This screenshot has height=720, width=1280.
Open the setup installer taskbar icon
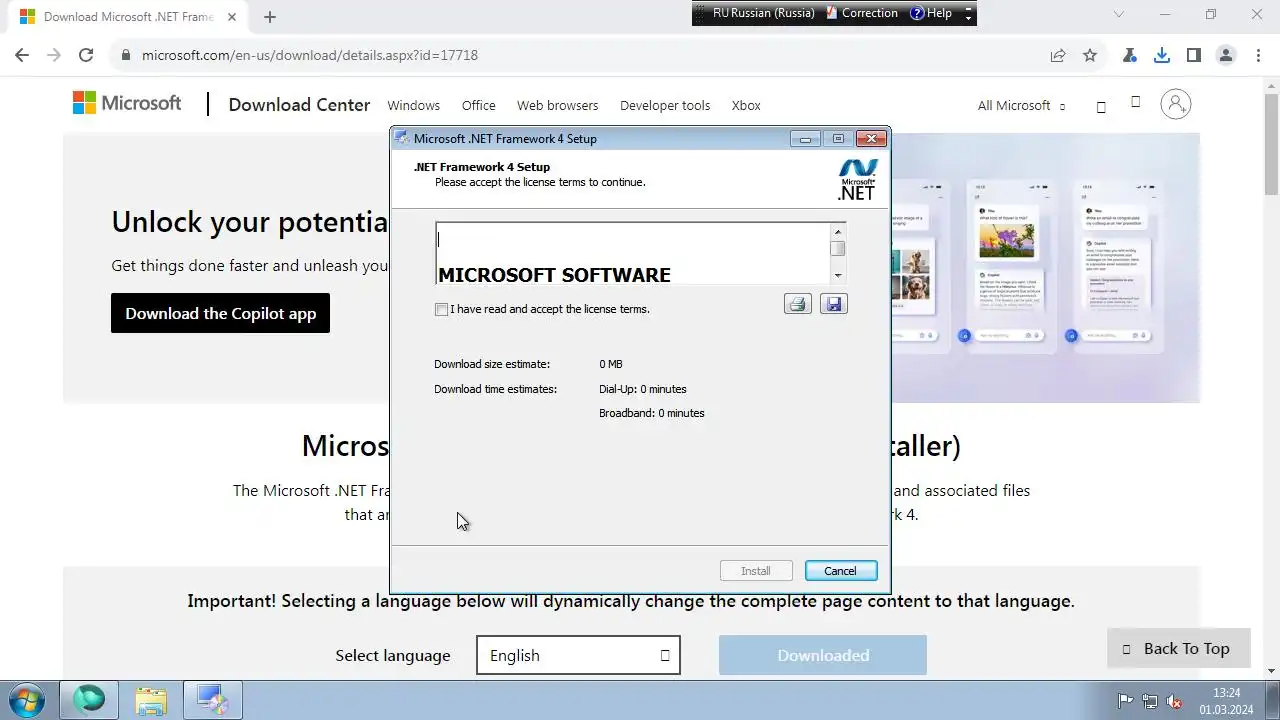pyautogui.click(x=212, y=700)
